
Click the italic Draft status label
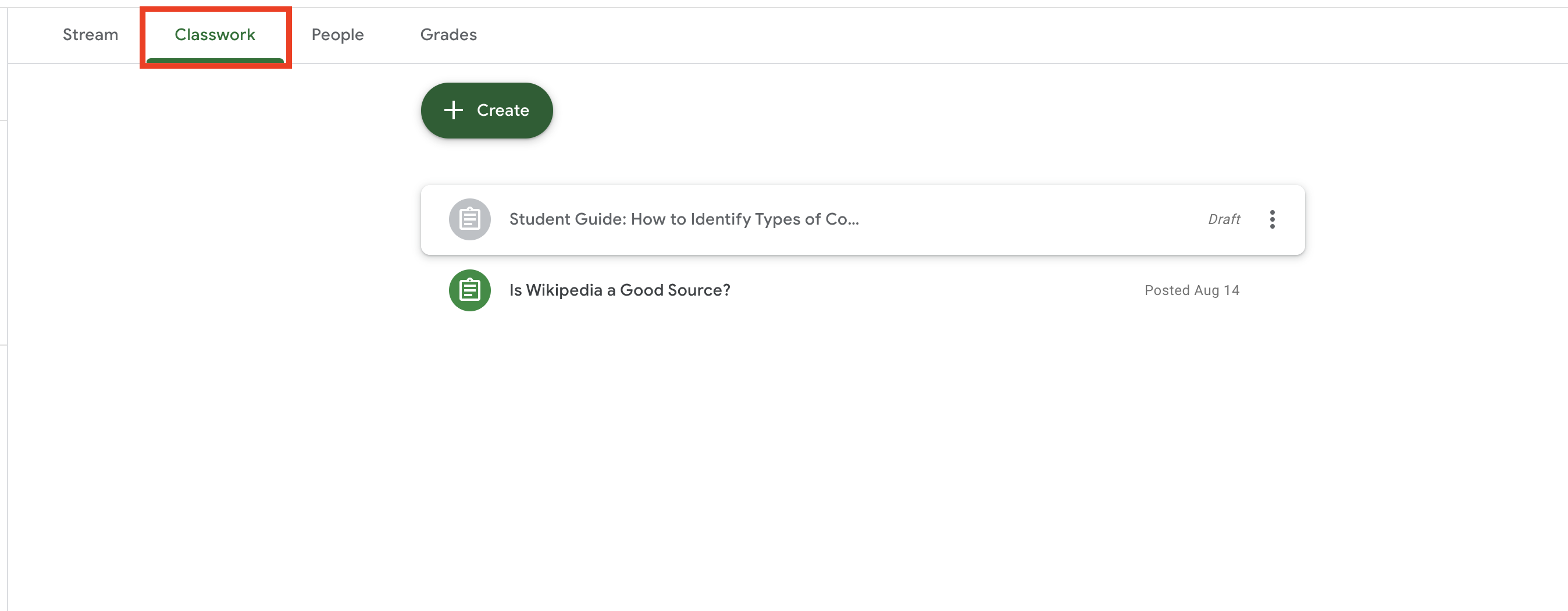click(1224, 219)
